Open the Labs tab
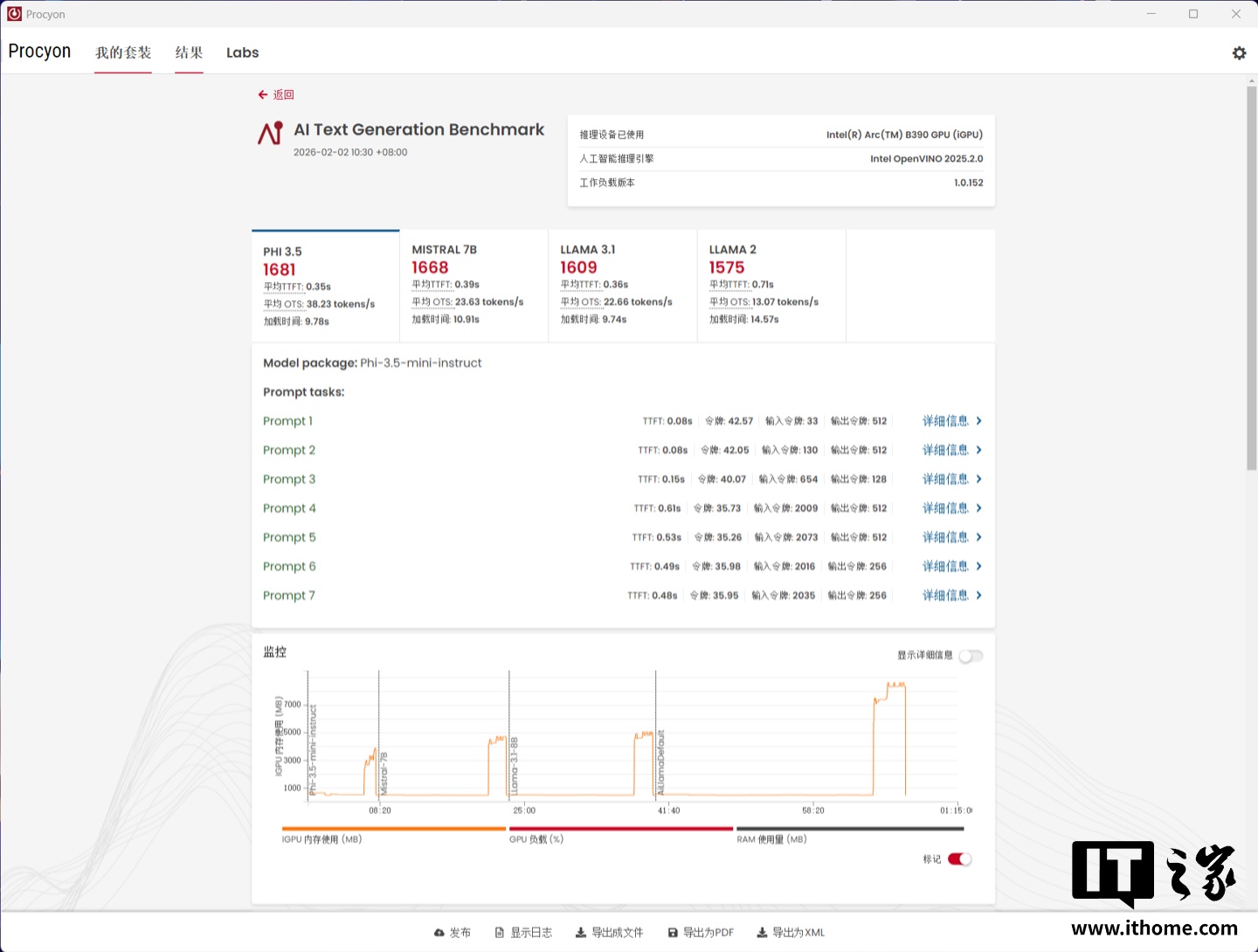The height and width of the screenshot is (952, 1258). click(242, 52)
